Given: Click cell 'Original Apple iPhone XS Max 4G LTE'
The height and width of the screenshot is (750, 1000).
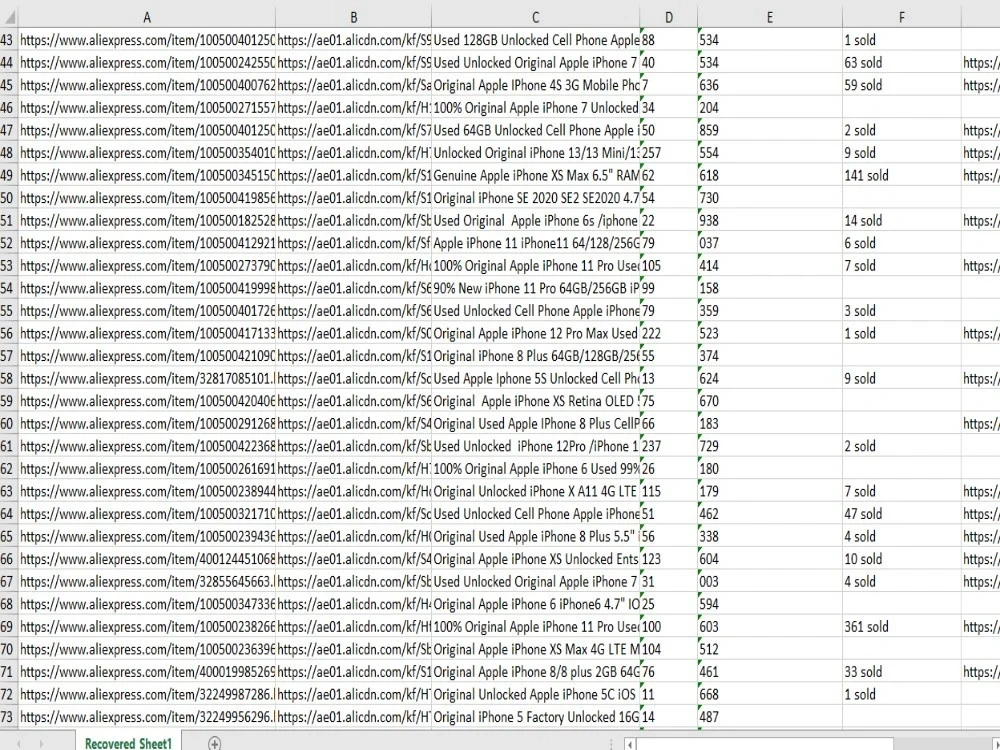Looking at the screenshot, I should tap(536, 649).
